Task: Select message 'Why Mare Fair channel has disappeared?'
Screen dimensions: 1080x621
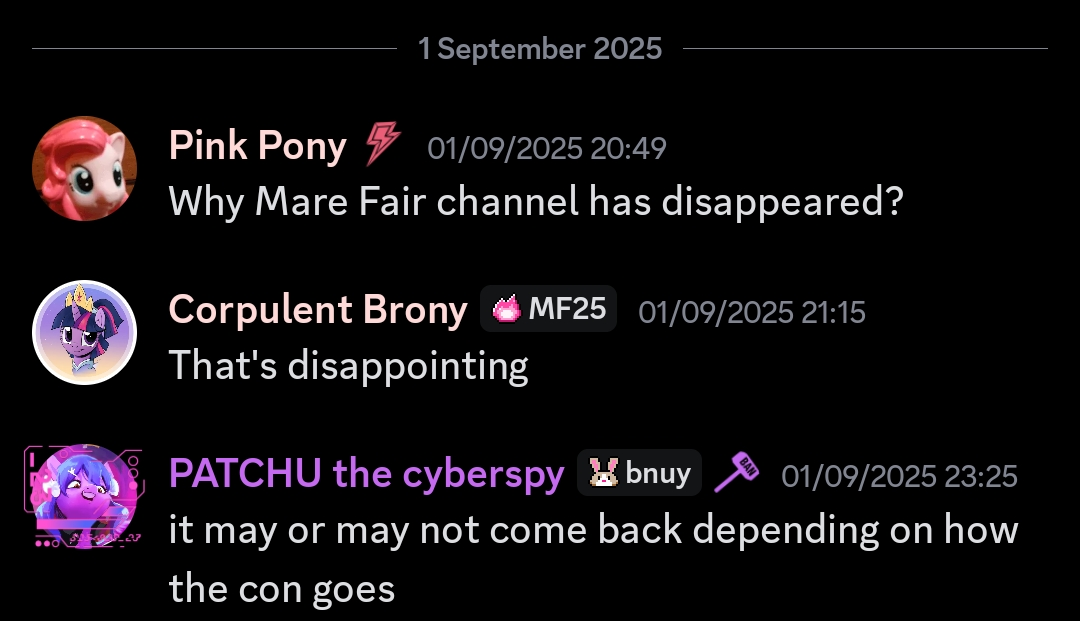Action: pyautogui.click(x=536, y=202)
